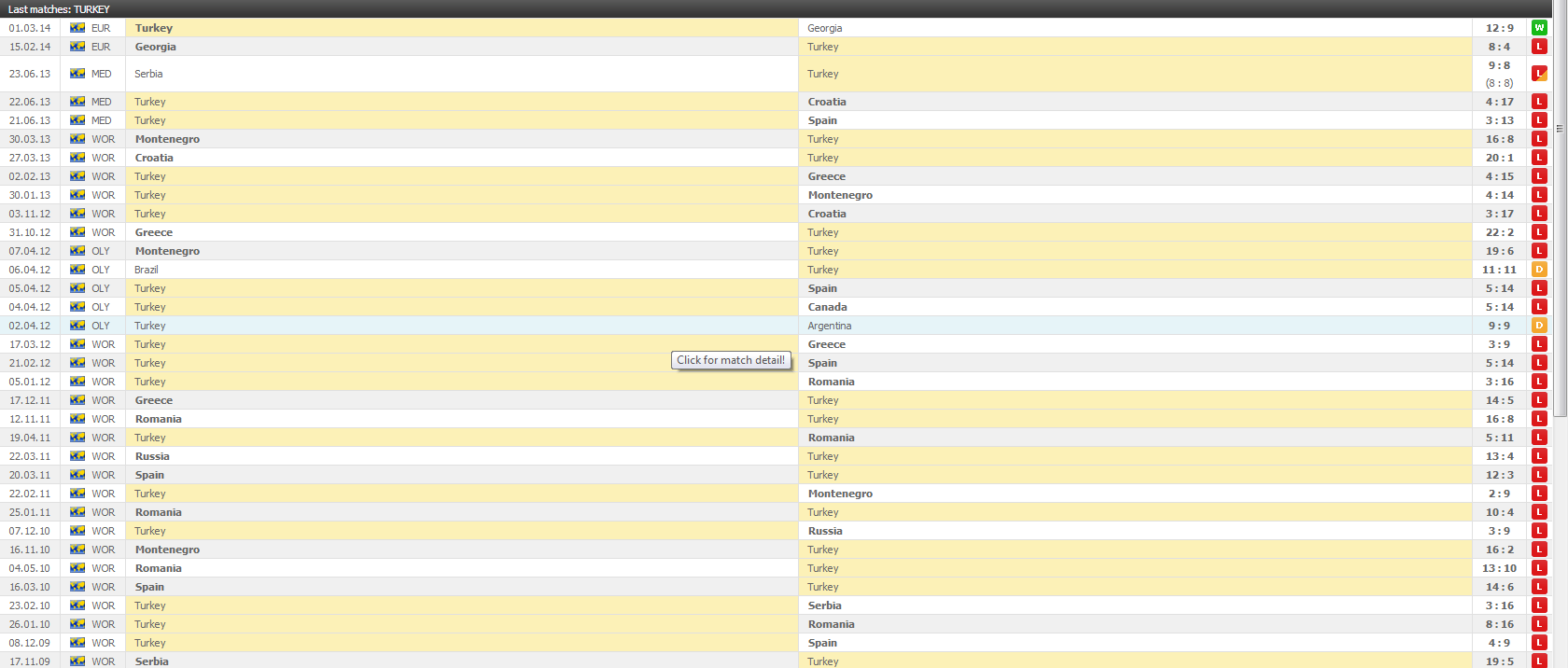Screen dimensions: 1568x668
Task: Select home team Georgia in the 15.02.14 row
Action: pyautogui.click(x=156, y=47)
